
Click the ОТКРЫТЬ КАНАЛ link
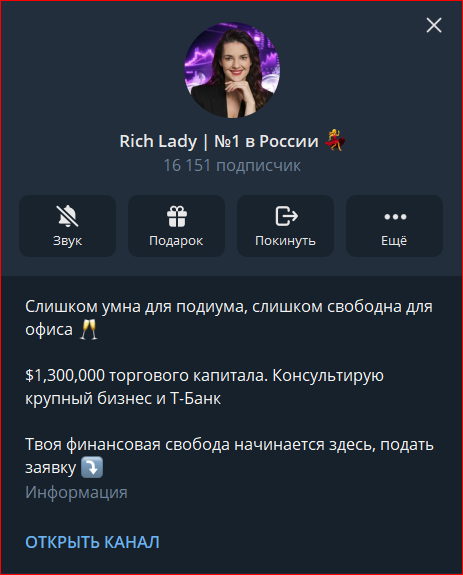(92, 542)
